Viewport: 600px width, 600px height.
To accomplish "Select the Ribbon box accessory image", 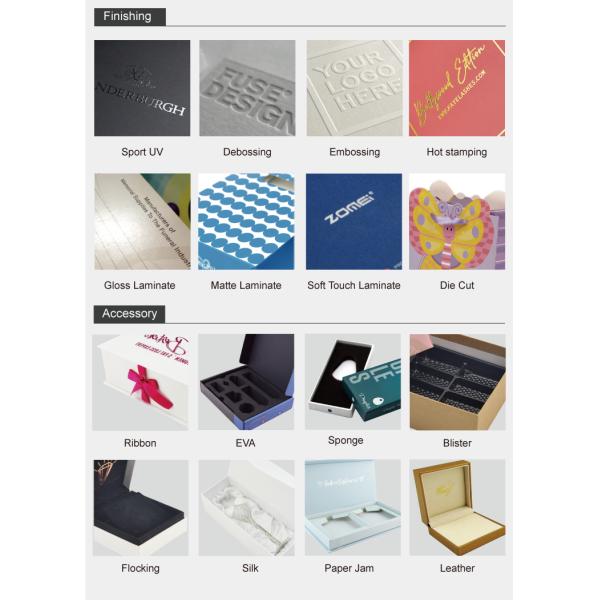I will tap(140, 382).
